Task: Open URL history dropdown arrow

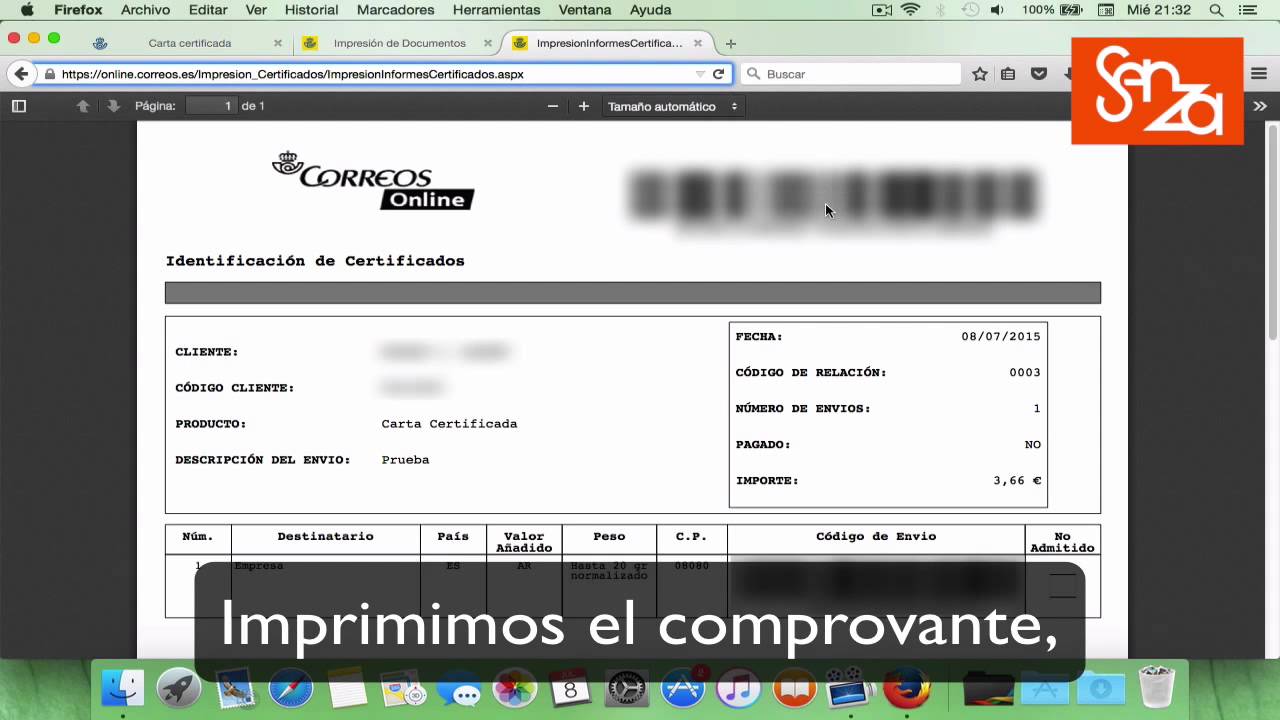Action: point(700,74)
